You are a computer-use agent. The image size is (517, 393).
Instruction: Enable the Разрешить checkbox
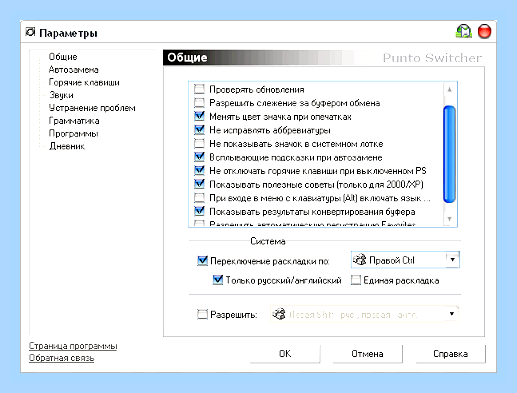coord(202,314)
